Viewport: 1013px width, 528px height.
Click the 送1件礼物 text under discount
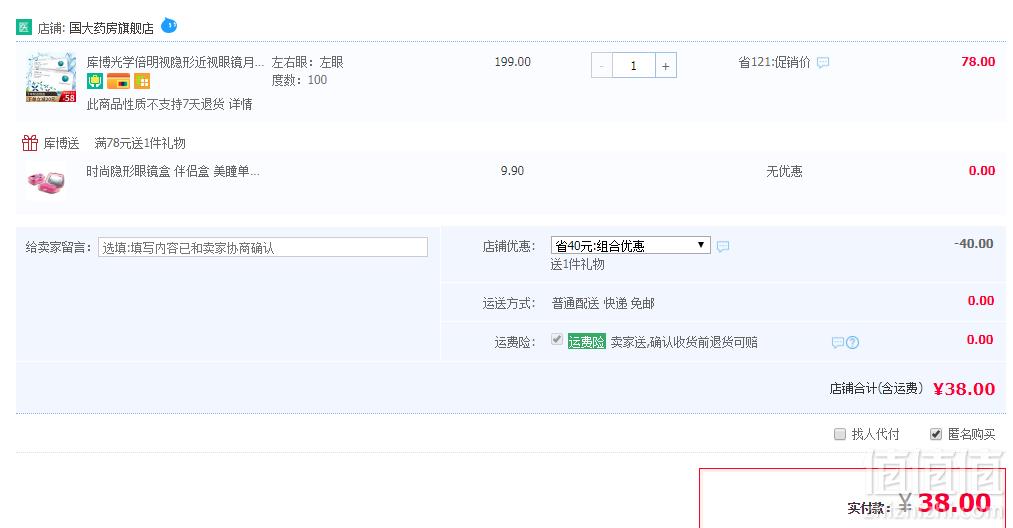pos(578,264)
